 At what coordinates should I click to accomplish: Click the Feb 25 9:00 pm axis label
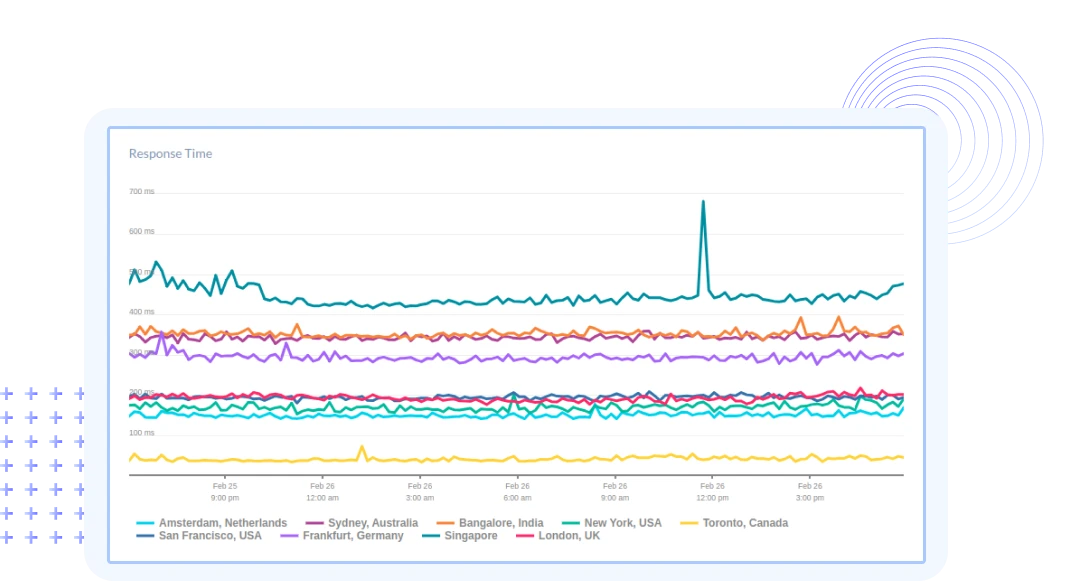[x=225, y=492]
